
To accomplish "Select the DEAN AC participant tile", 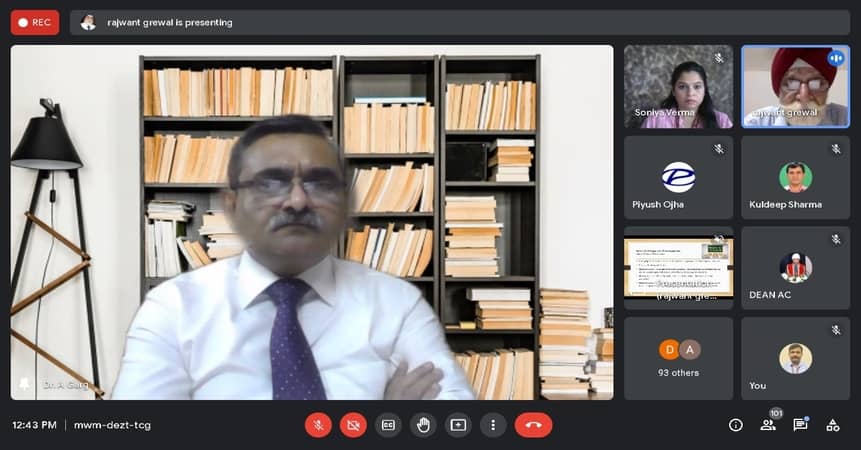I will tap(795, 268).
